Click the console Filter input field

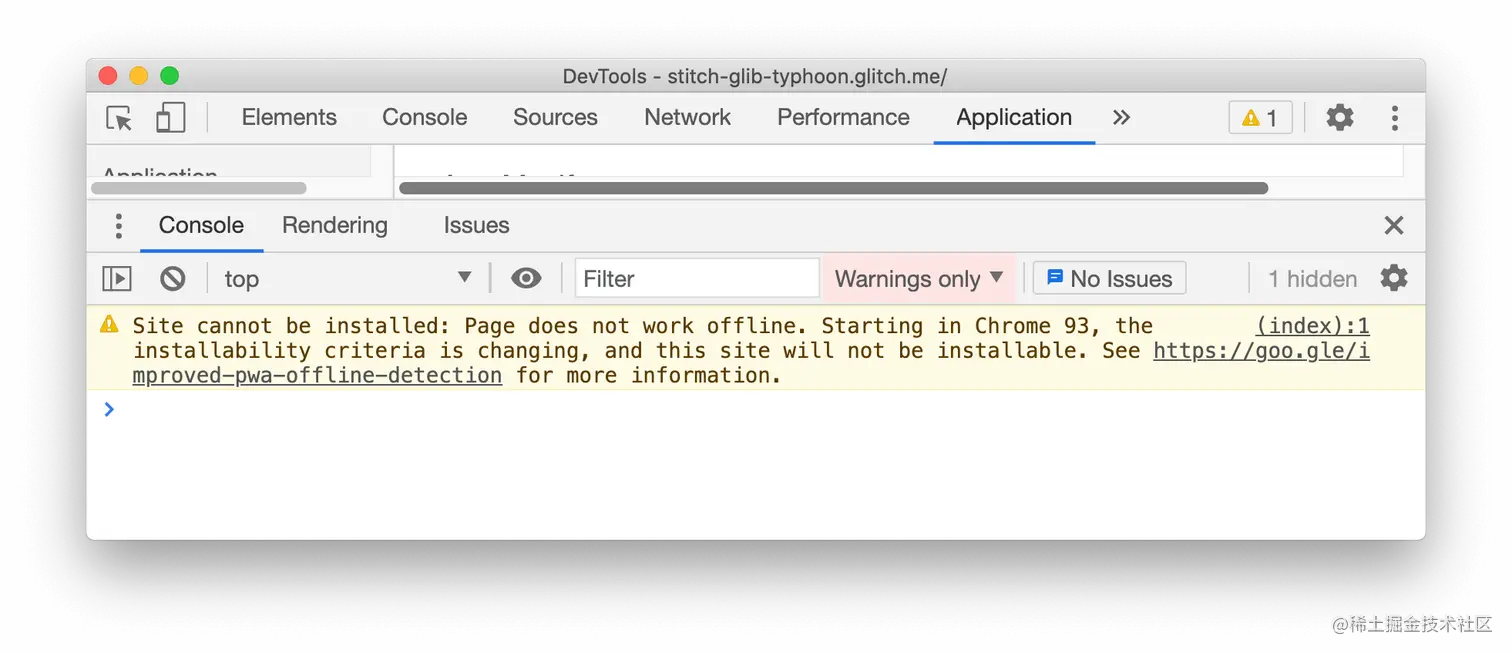click(x=697, y=279)
